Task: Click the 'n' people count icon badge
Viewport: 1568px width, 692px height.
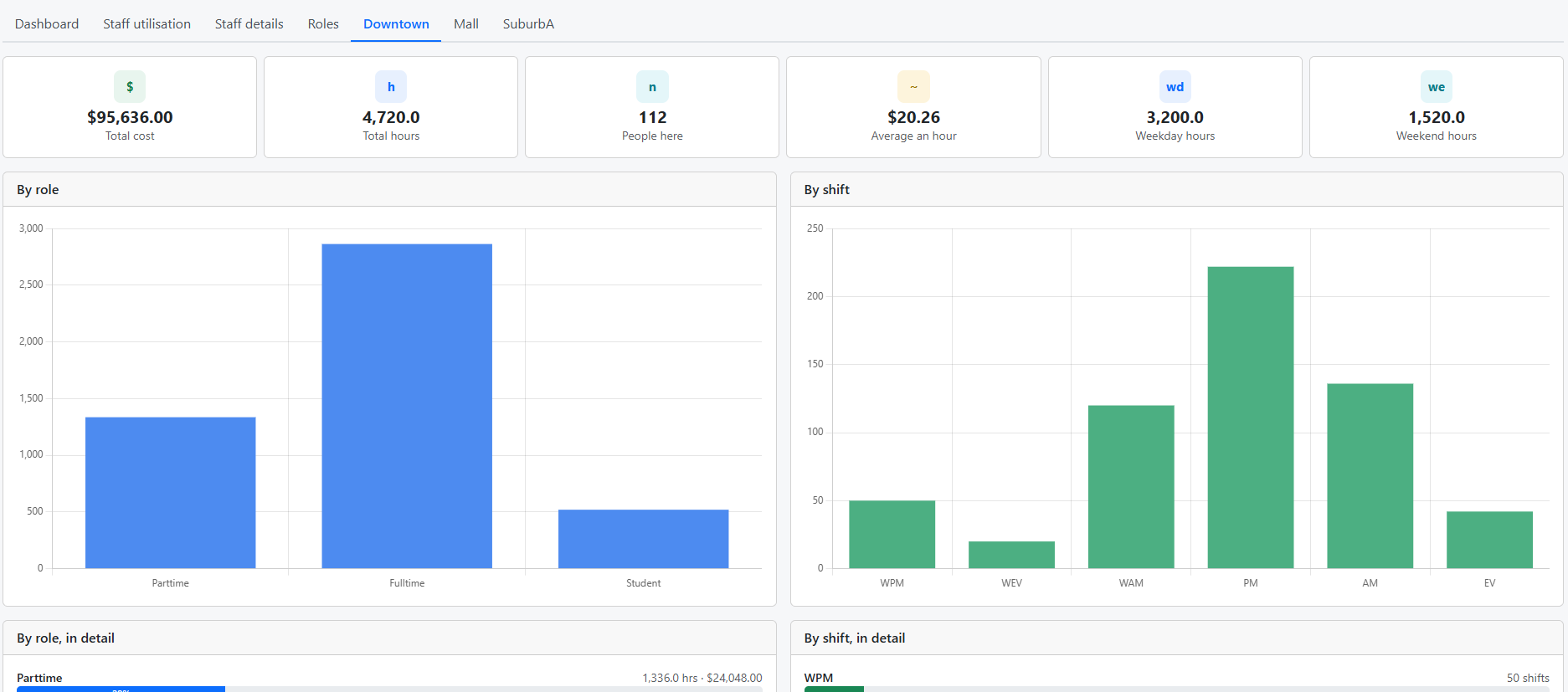Action: [x=652, y=87]
